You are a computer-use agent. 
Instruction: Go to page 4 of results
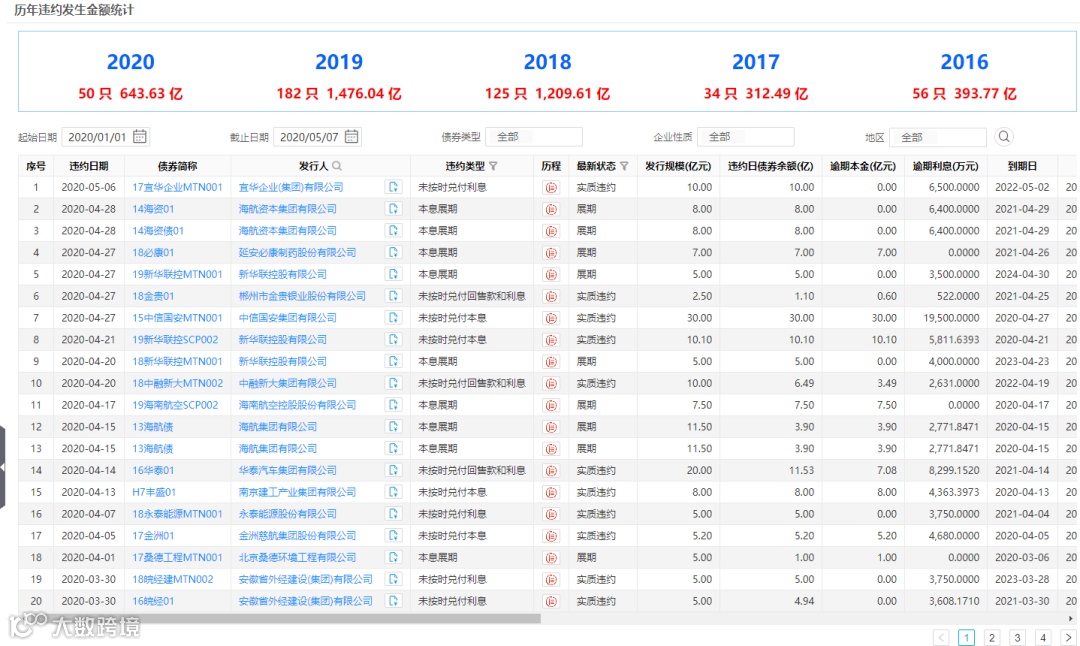(x=1043, y=638)
